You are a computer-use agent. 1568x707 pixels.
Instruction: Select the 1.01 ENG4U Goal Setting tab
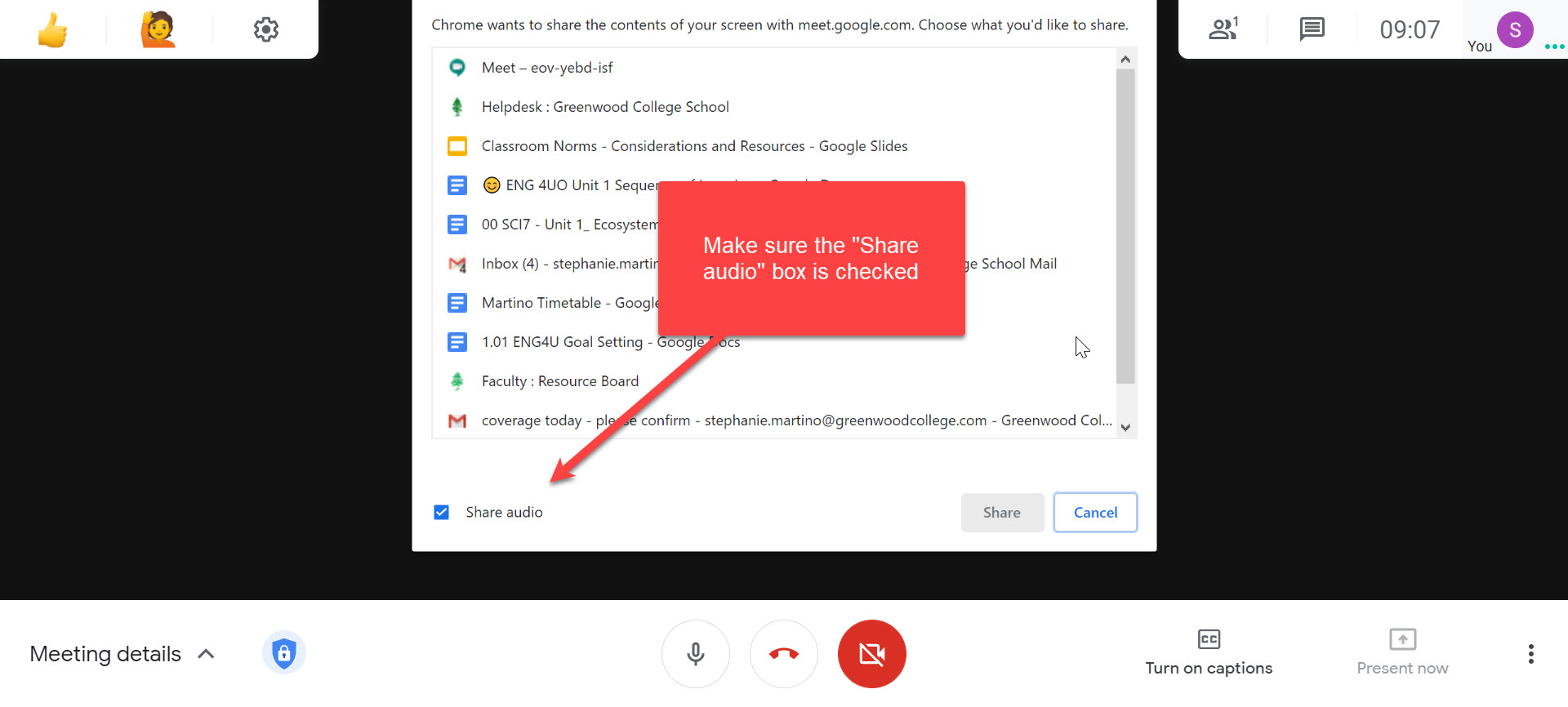(774, 342)
